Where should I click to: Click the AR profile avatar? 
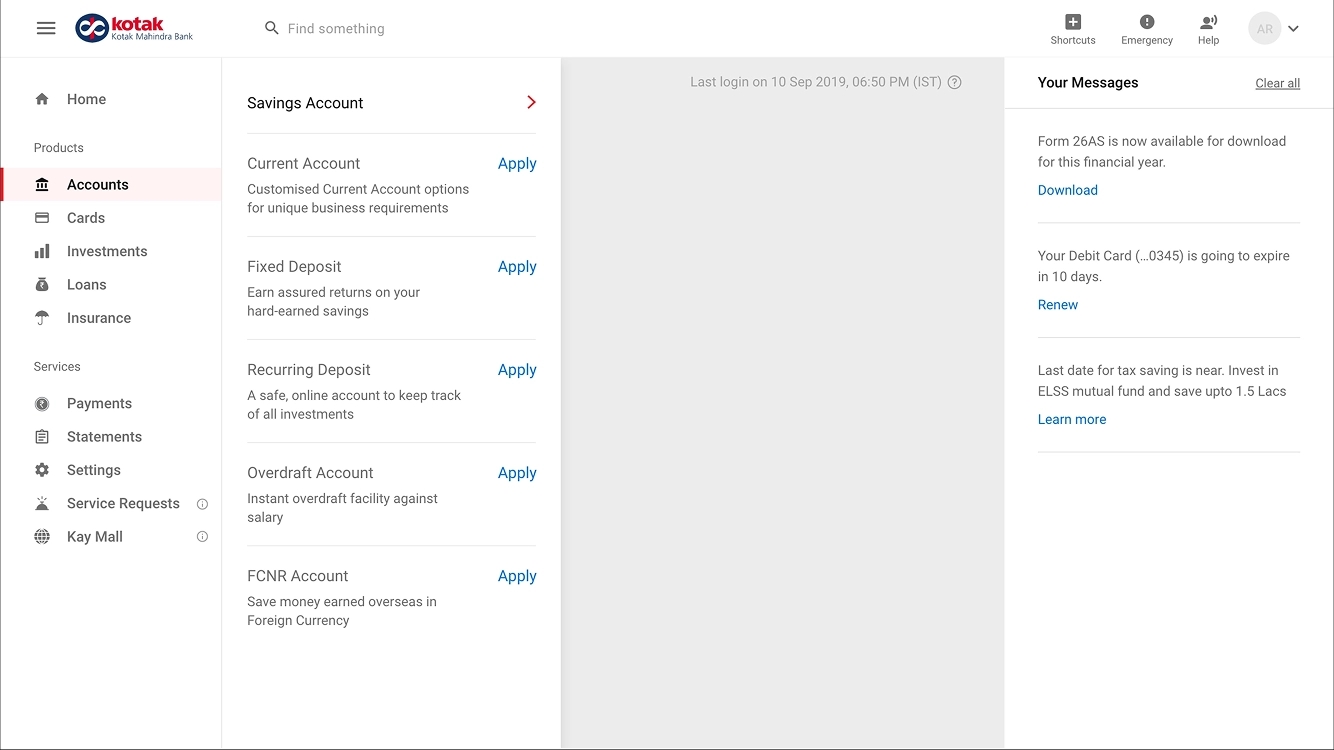1265,29
